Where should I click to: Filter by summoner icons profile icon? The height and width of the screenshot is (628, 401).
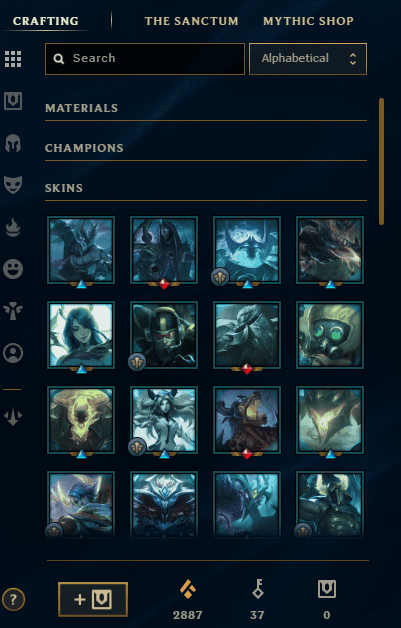pyautogui.click(x=13, y=353)
